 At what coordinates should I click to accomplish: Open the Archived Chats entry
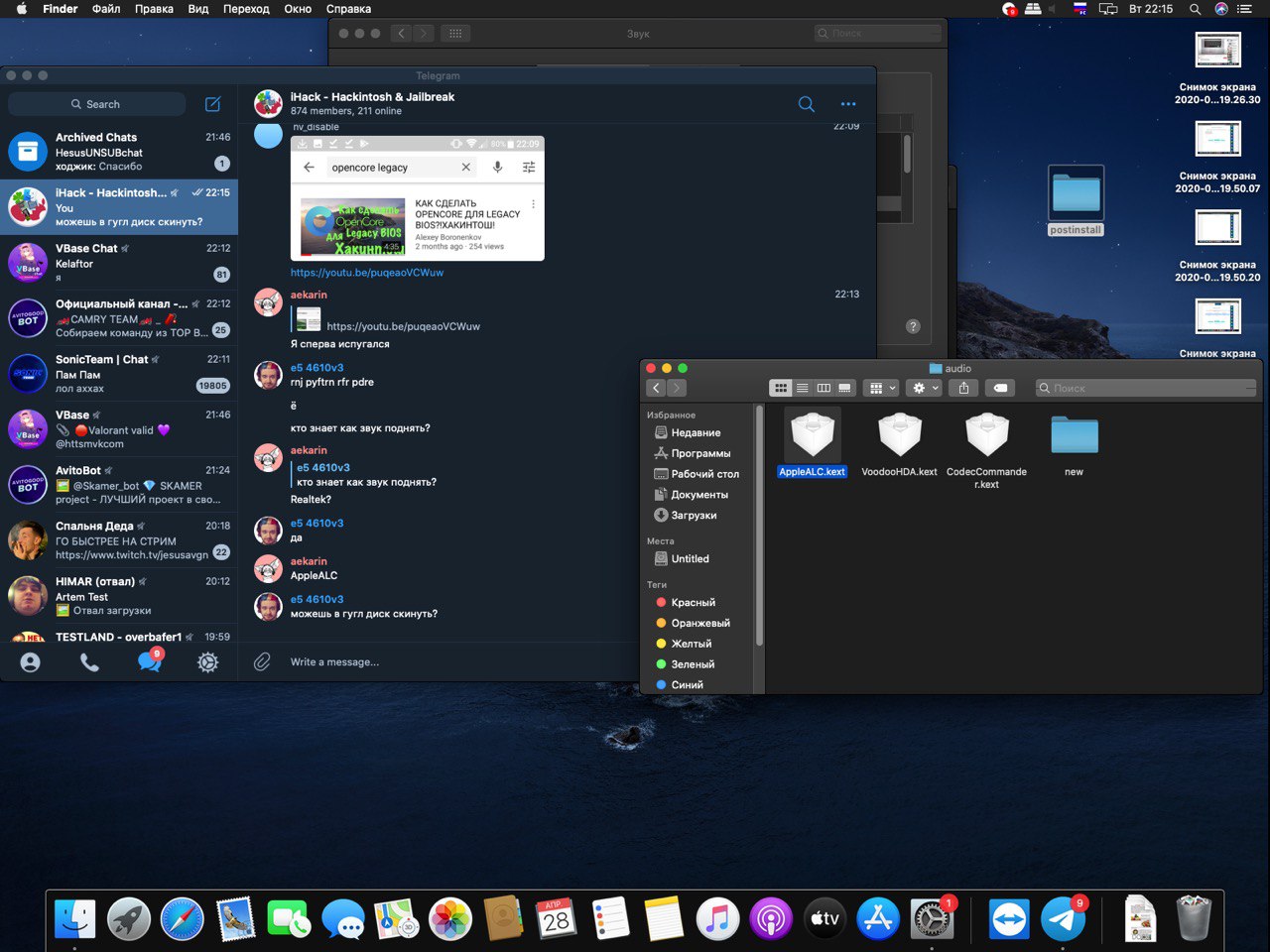(119, 151)
